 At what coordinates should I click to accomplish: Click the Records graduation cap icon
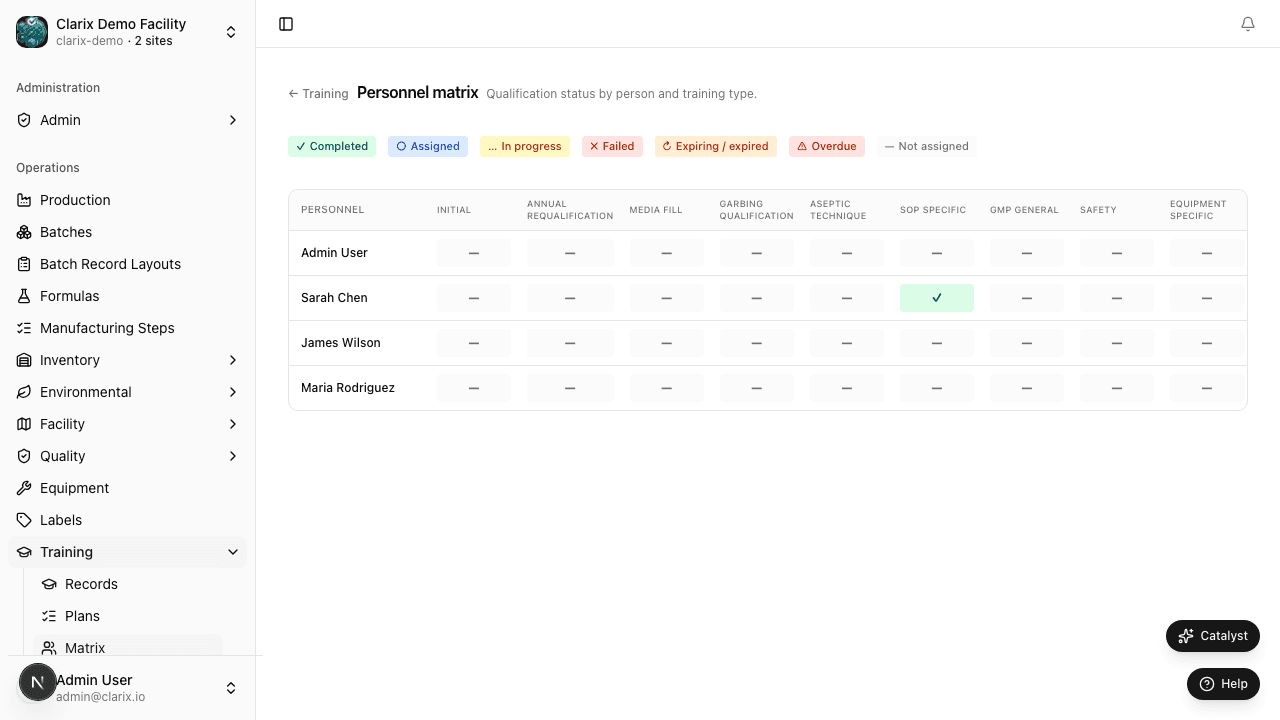pyautogui.click(x=49, y=584)
